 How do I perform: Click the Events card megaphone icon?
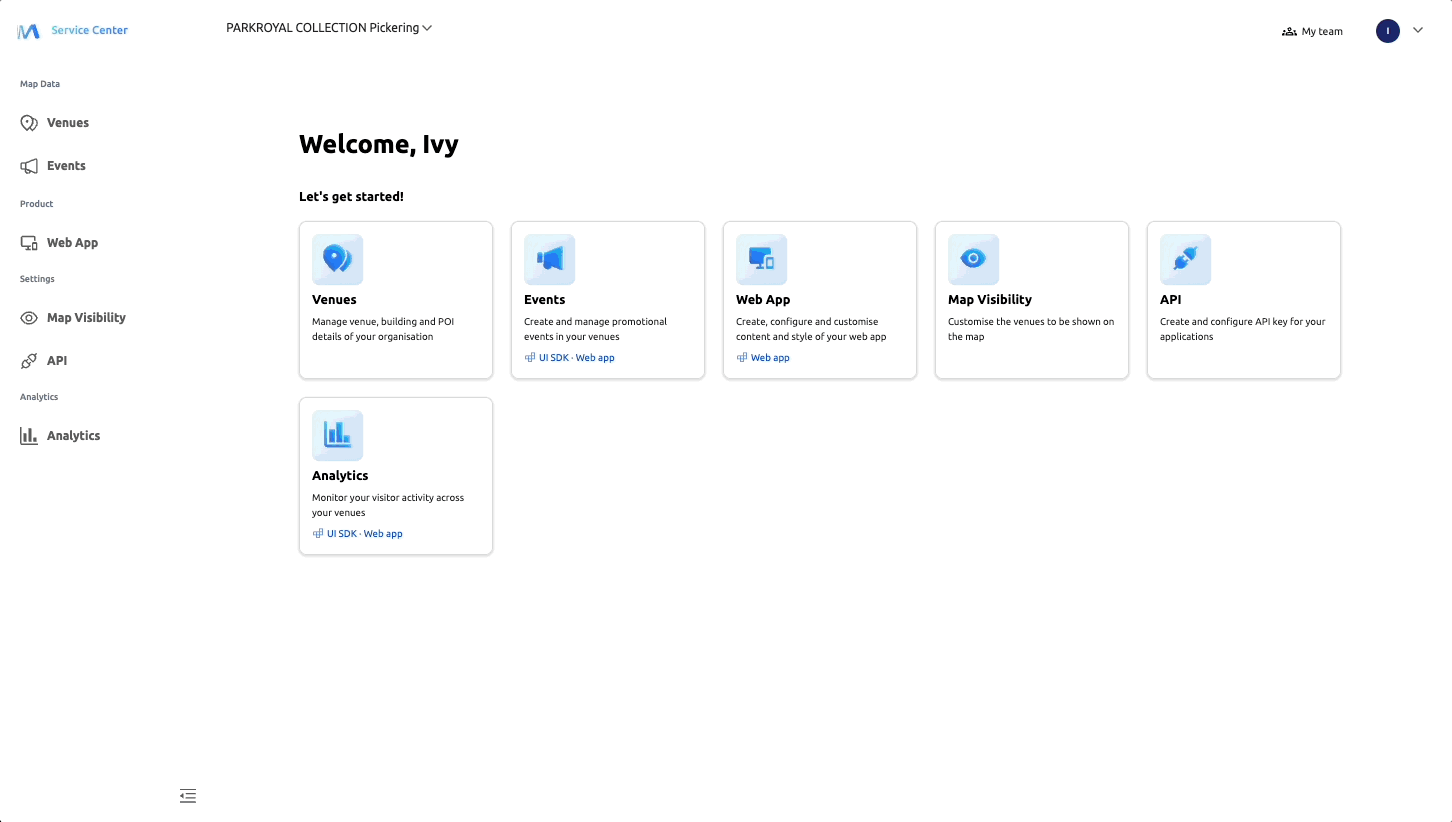(x=550, y=260)
